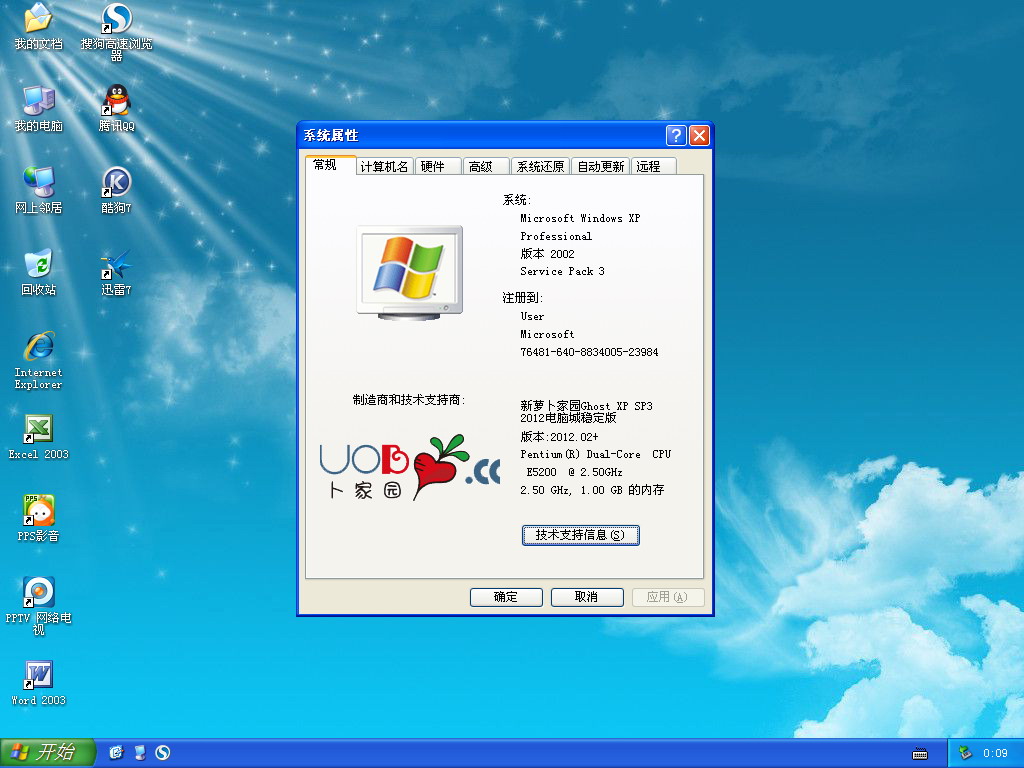Select the 我的电脑 desktop icon

pos(38,100)
